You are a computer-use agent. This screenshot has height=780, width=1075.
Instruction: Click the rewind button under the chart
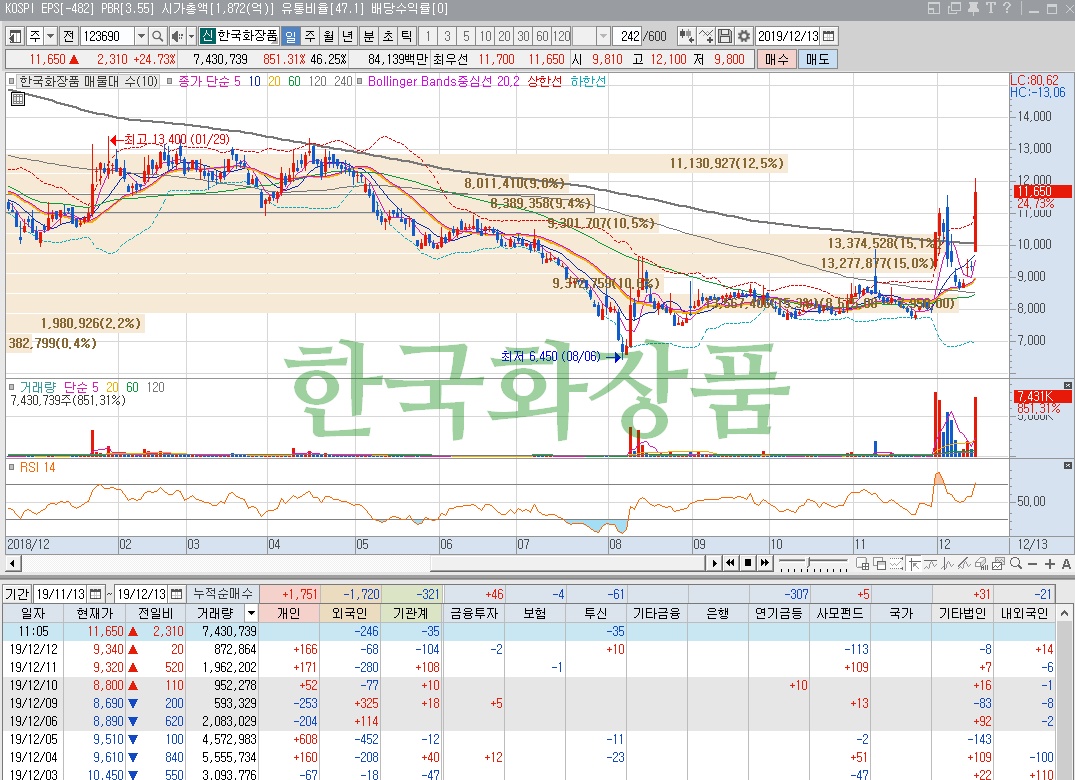pos(731,563)
